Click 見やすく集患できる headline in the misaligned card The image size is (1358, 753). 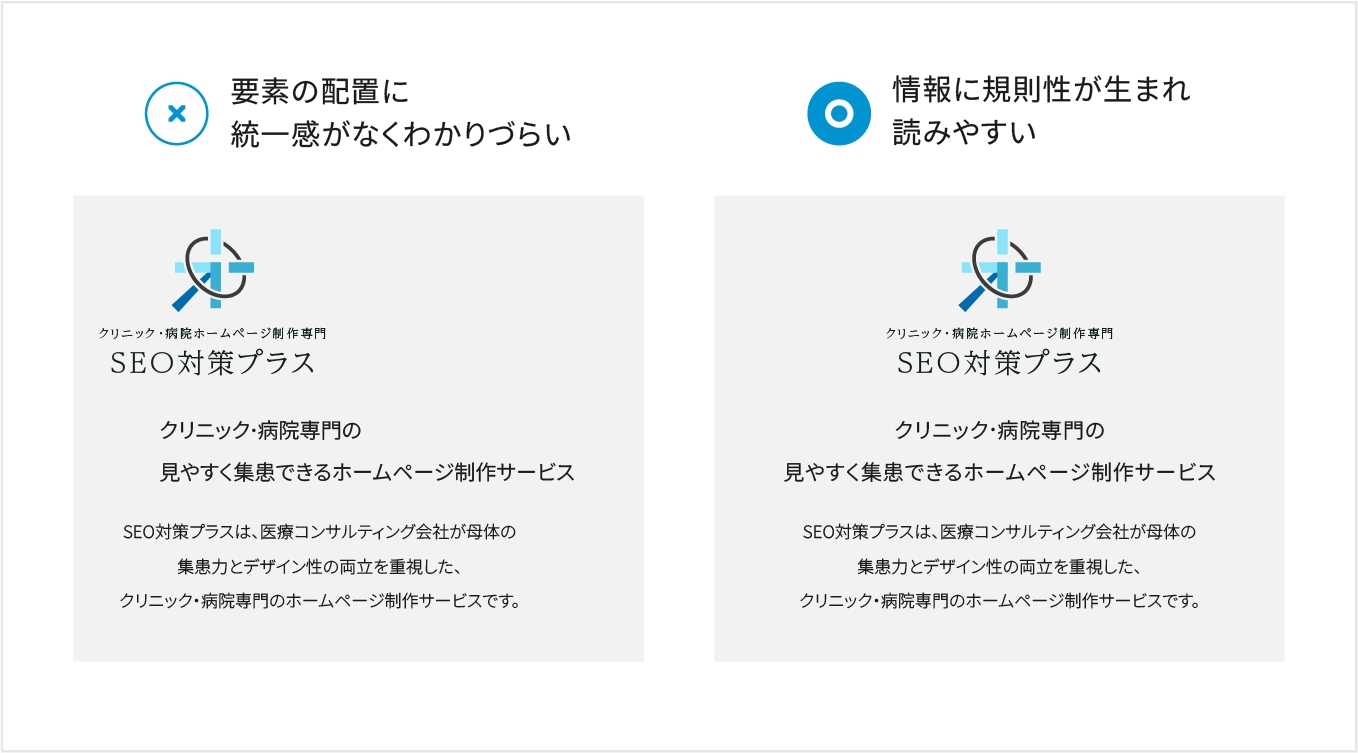click(368, 473)
